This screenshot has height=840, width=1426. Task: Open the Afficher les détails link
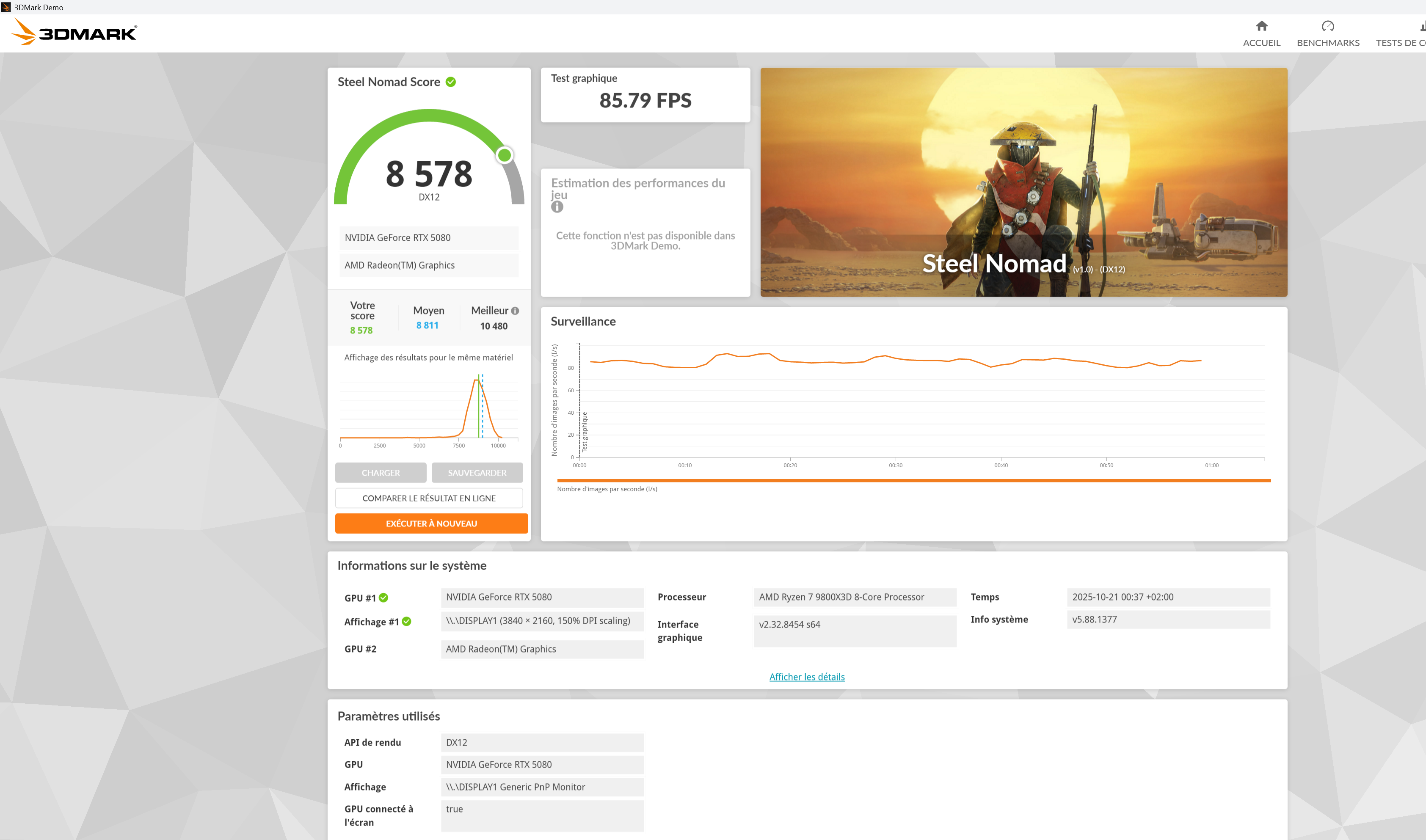click(806, 677)
